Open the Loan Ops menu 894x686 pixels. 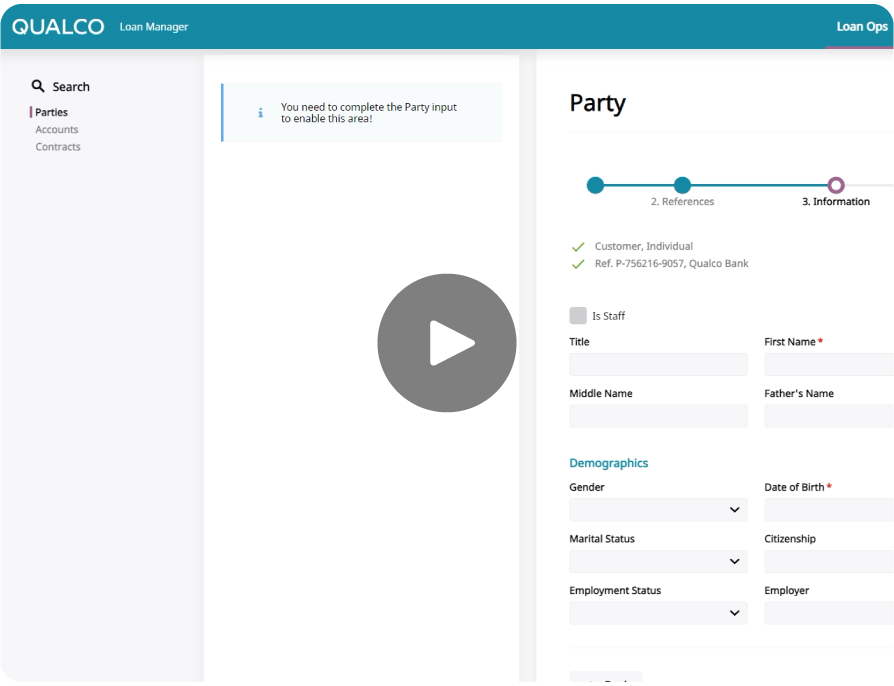pyautogui.click(x=861, y=26)
